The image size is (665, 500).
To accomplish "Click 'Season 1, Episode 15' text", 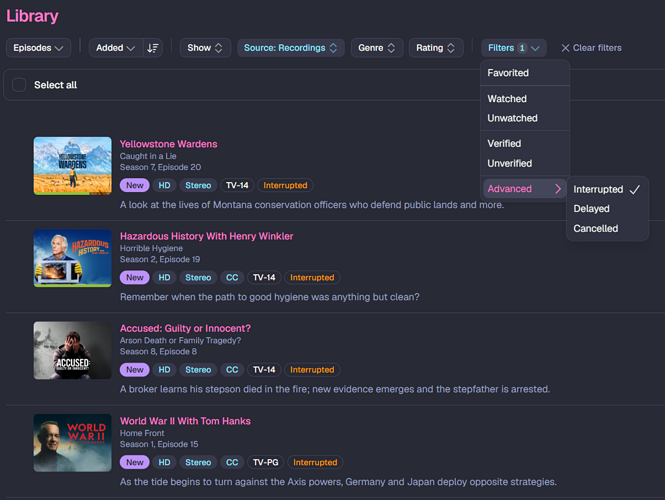I will click(159, 444).
